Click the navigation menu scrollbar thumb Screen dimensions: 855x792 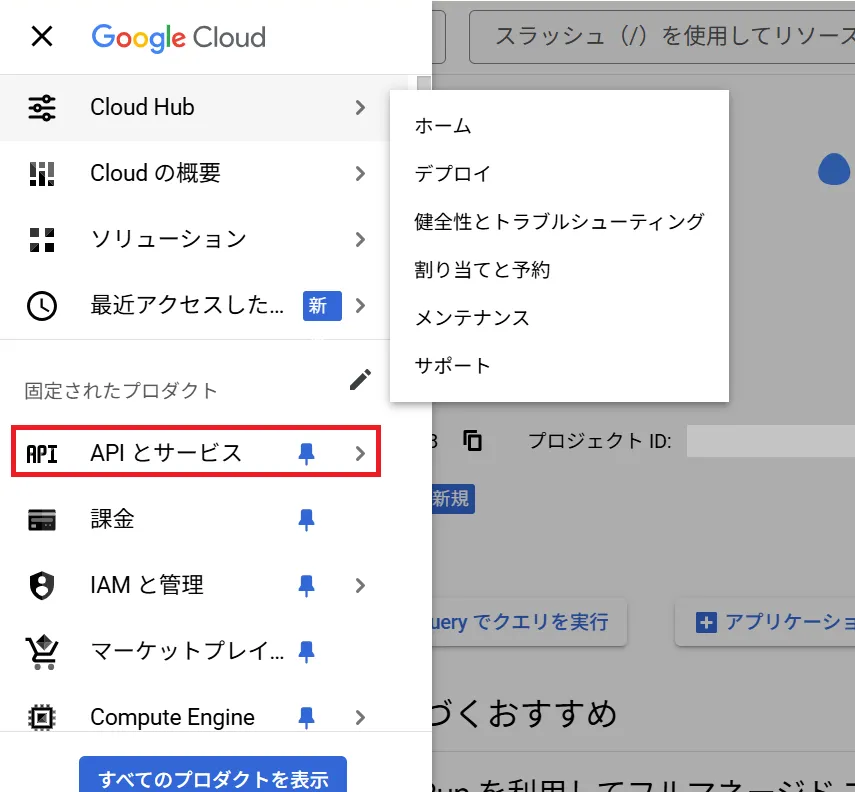pos(424,83)
